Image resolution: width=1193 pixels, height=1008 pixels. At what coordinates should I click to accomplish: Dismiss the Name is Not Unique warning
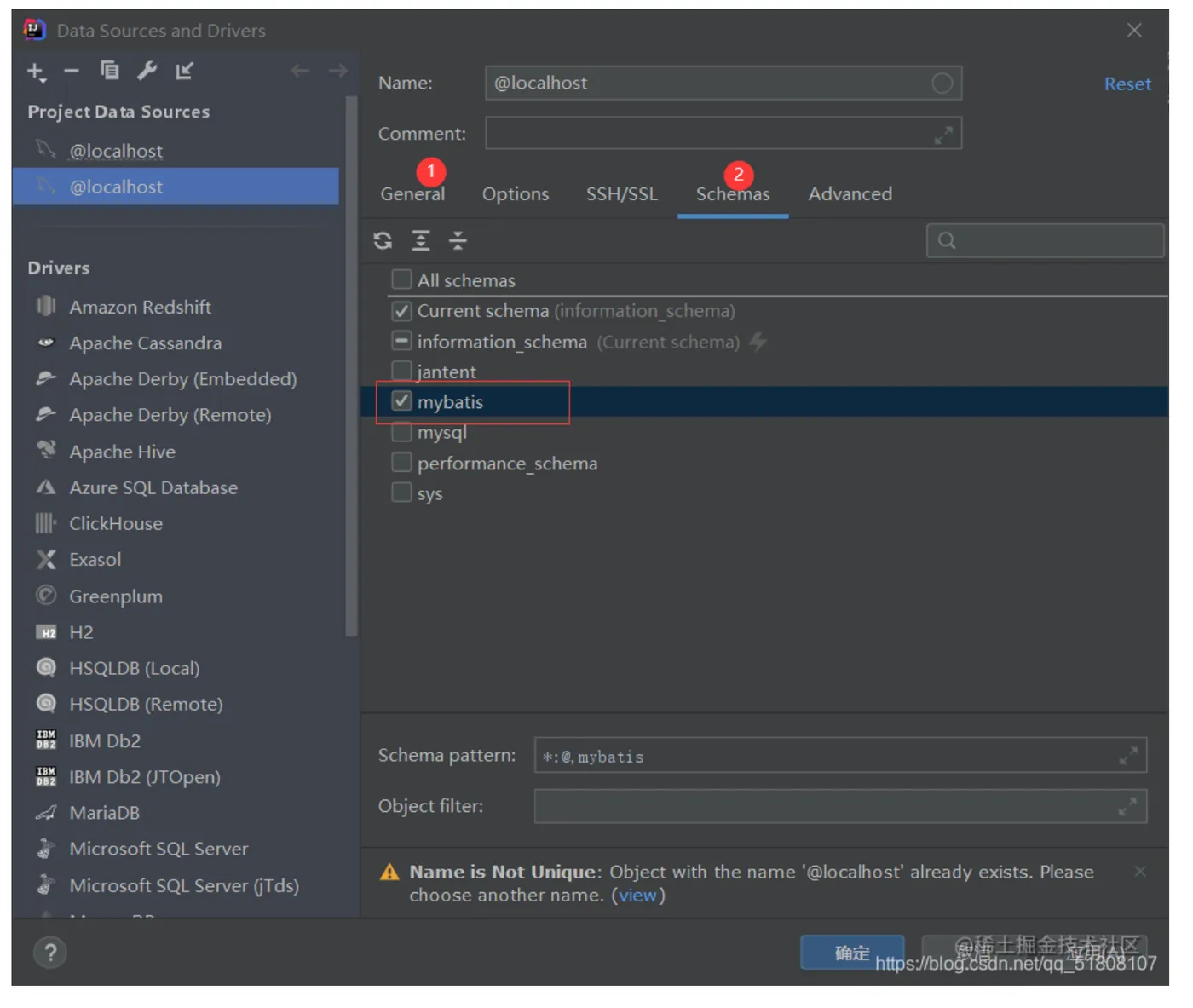[1140, 871]
